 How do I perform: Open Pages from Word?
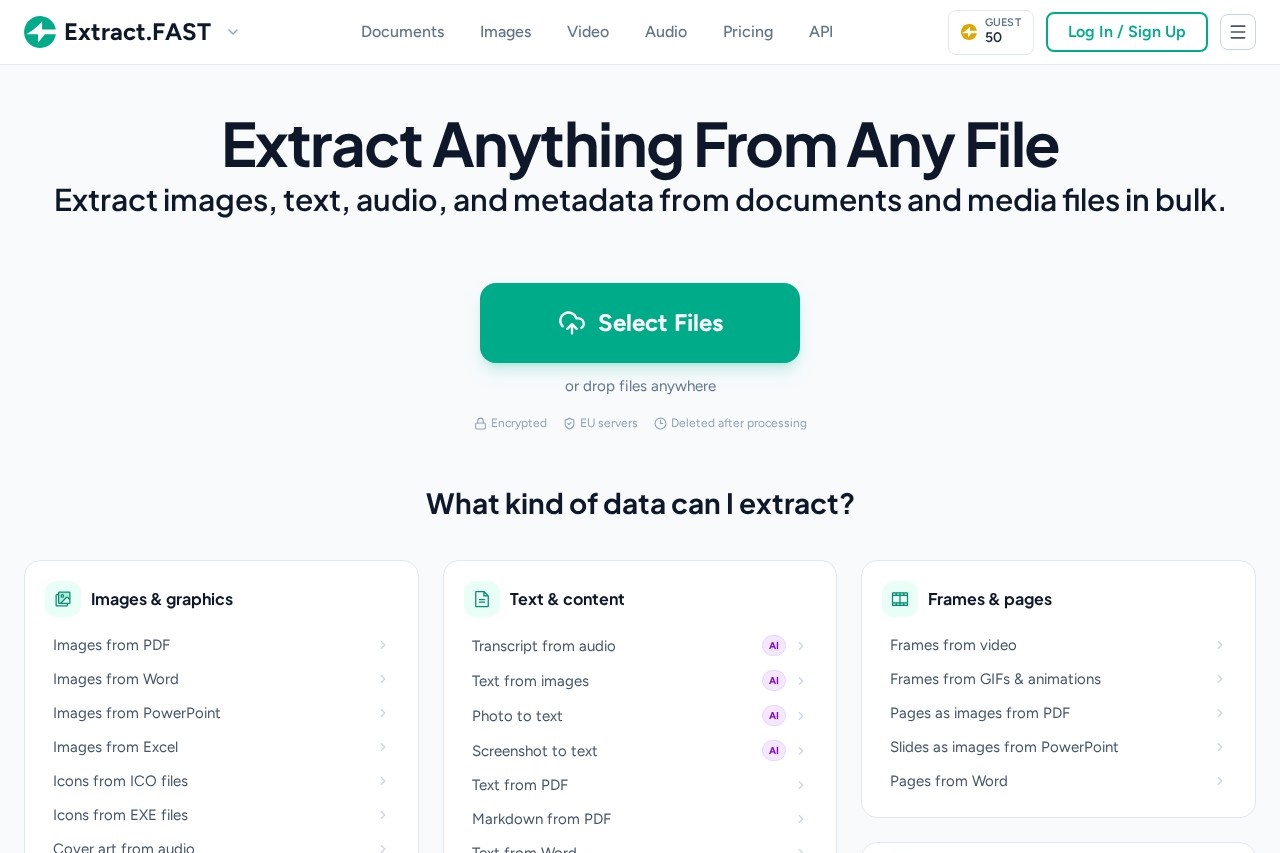[1058, 781]
